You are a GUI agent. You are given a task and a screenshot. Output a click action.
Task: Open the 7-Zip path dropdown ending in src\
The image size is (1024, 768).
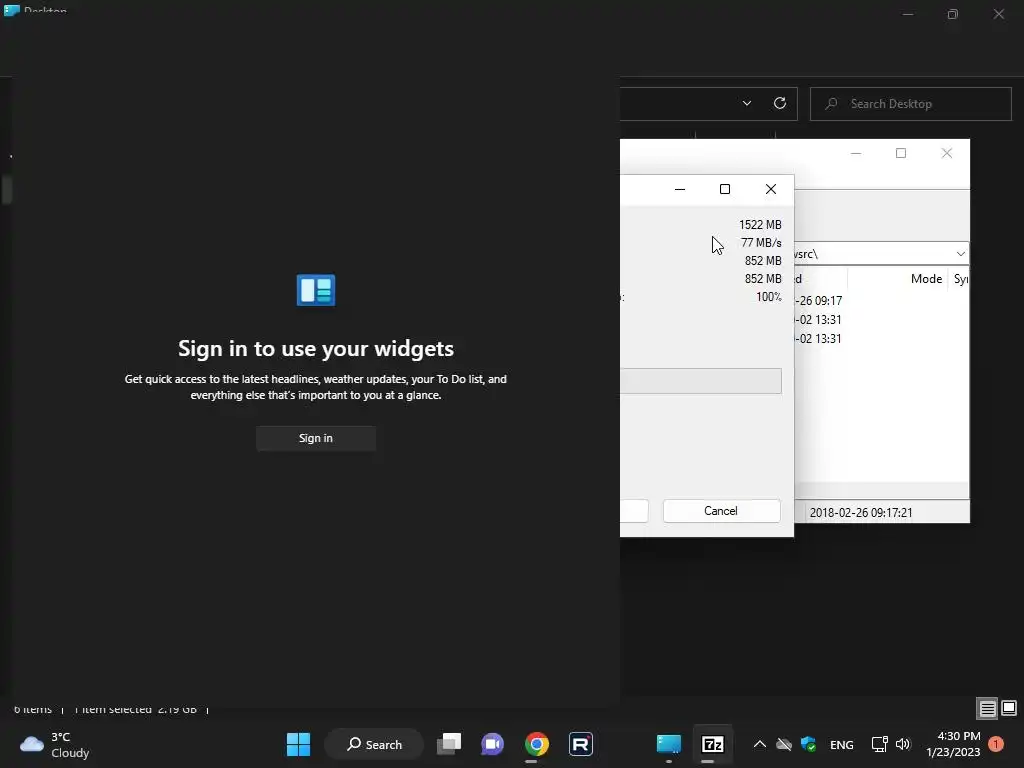pos(961,253)
